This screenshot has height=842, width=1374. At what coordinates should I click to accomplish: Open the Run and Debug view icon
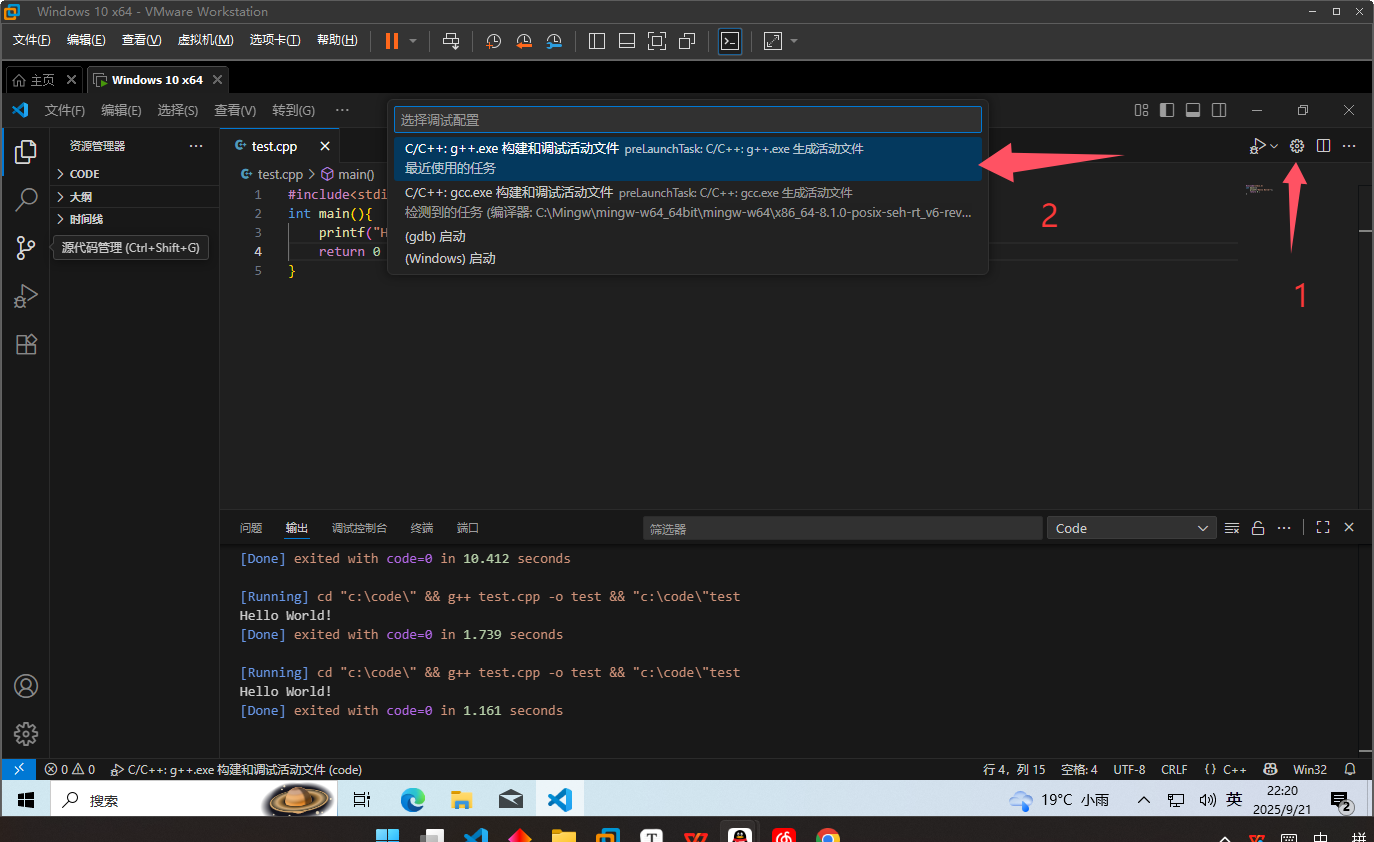click(26, 296)
